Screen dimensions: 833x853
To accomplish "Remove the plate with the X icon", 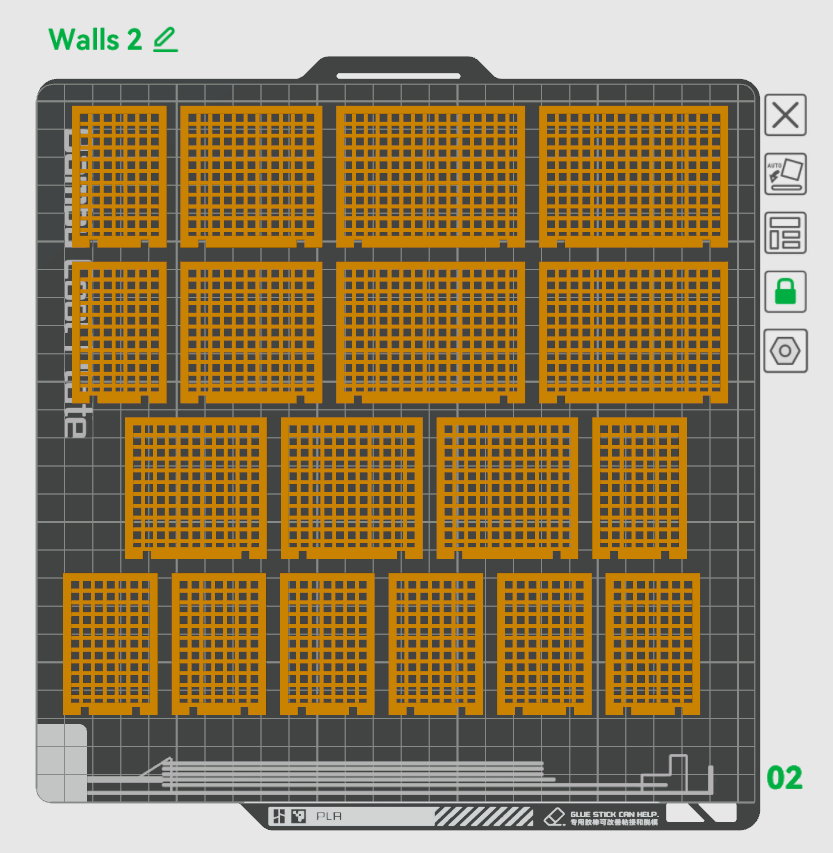I will 785,115.
